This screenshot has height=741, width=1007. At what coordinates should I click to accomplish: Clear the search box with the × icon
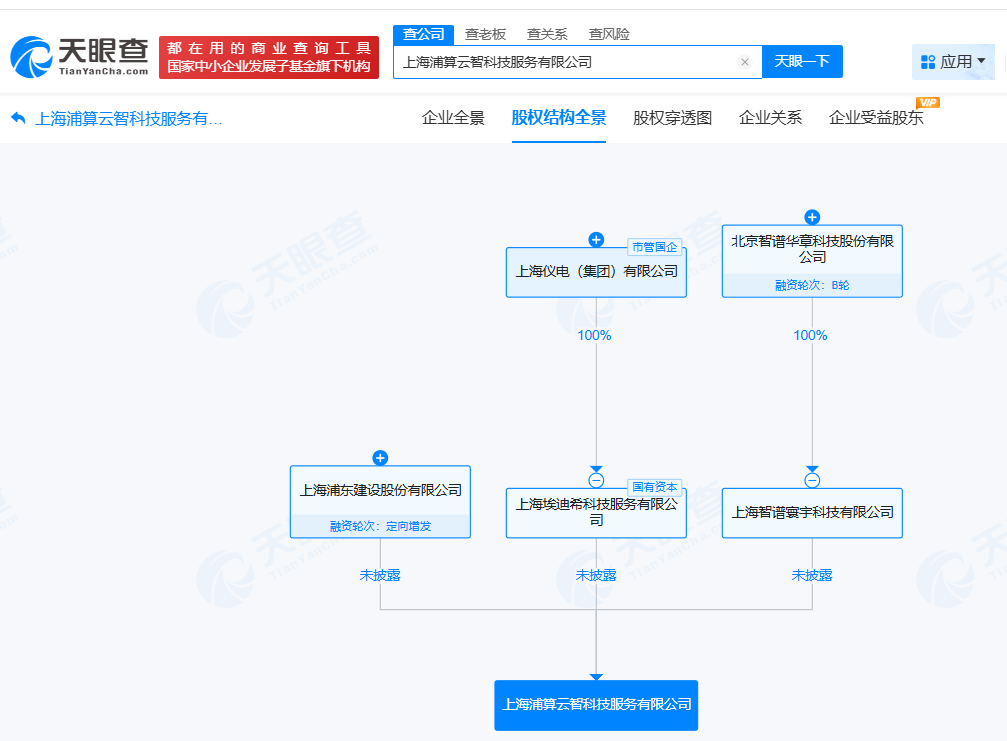pos(745,61)
